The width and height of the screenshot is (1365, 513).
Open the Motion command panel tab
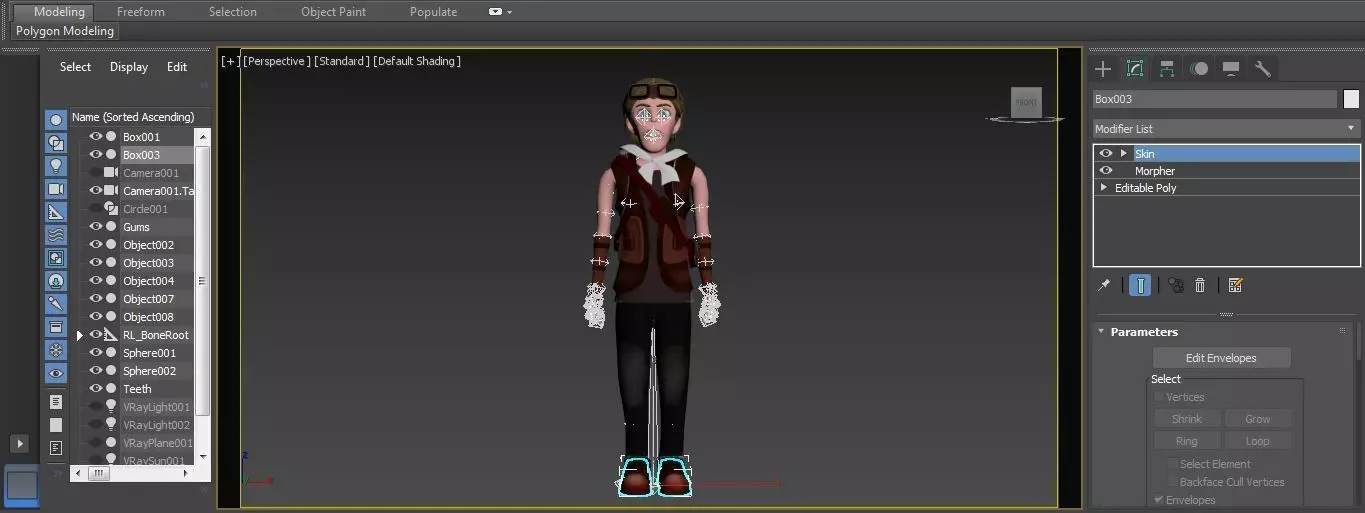(1199, 68)
